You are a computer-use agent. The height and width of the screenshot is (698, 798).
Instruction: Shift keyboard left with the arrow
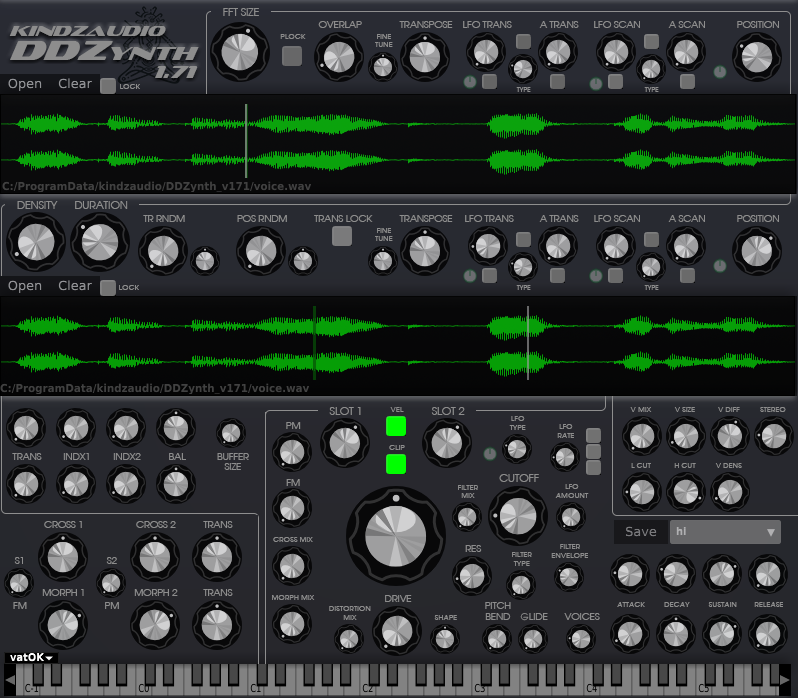pos(9,680)
